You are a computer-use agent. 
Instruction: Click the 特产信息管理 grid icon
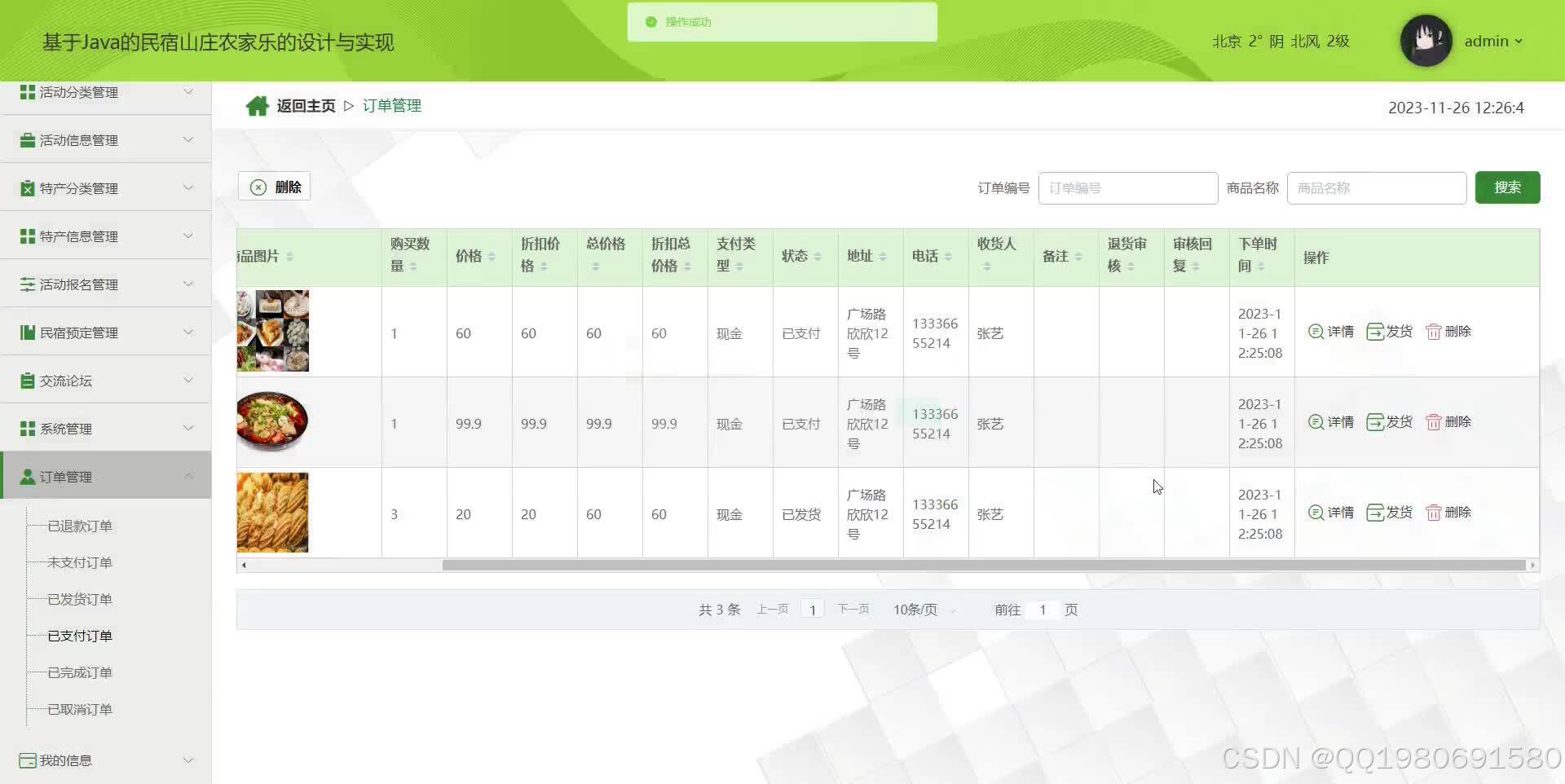coord(28,236)
